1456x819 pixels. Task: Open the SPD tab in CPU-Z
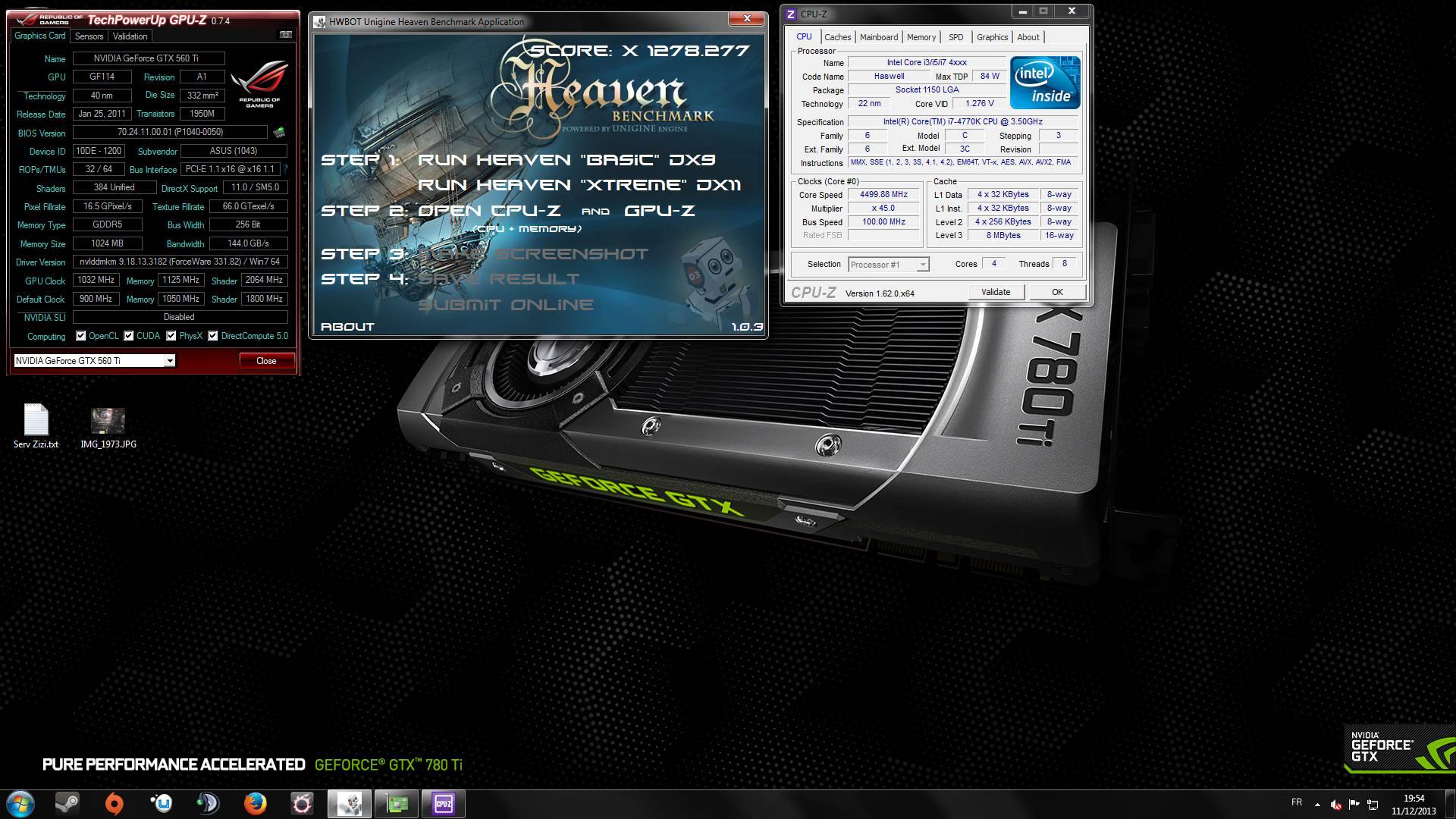coord(956,37)
